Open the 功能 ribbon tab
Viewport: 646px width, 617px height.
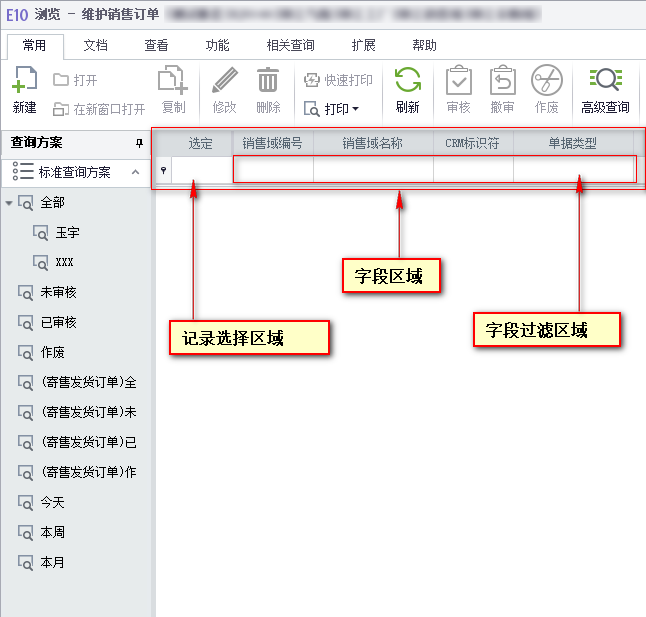tap(217, 45)
